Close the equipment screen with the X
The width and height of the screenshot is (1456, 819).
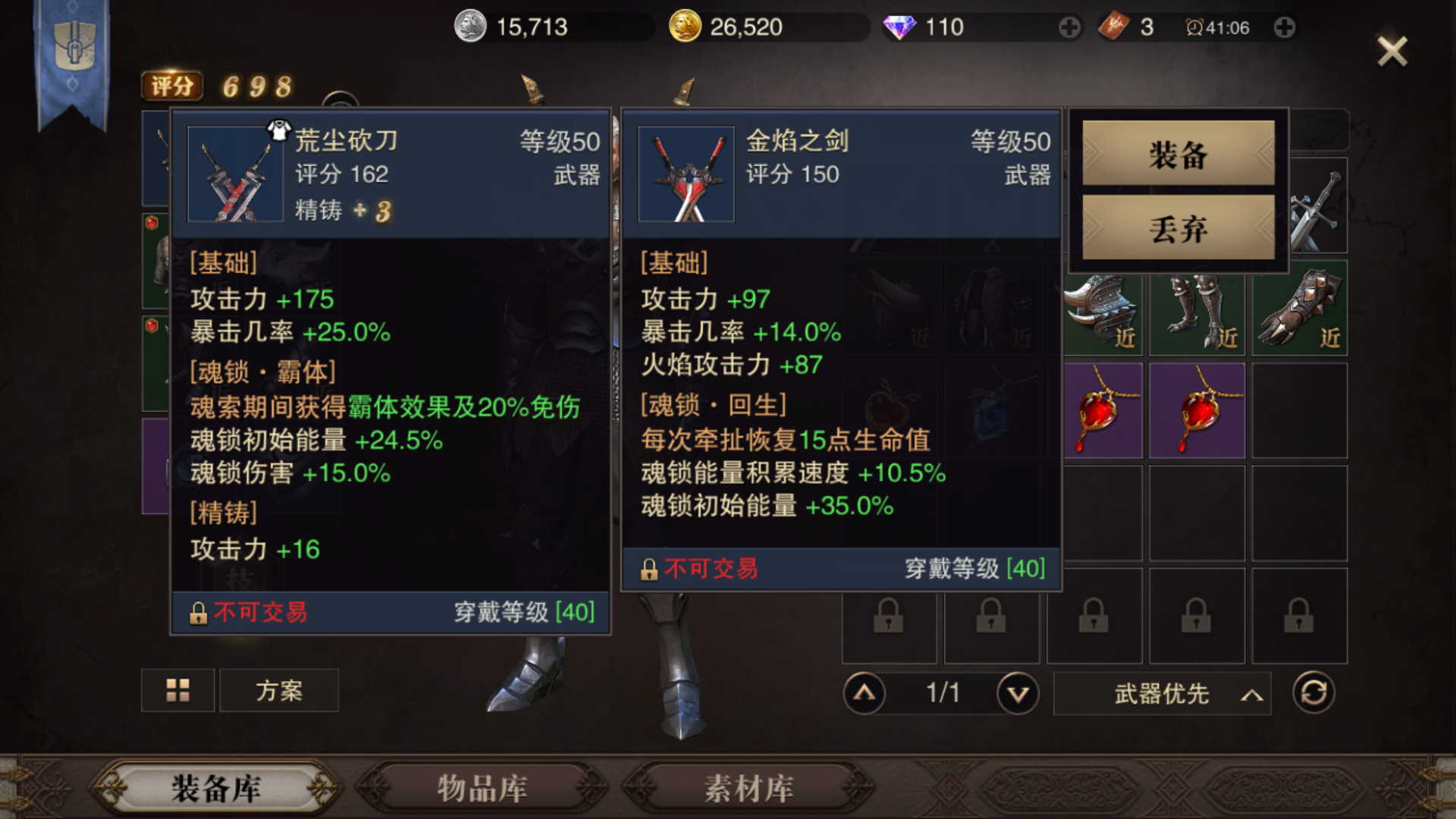(1392, 52)
